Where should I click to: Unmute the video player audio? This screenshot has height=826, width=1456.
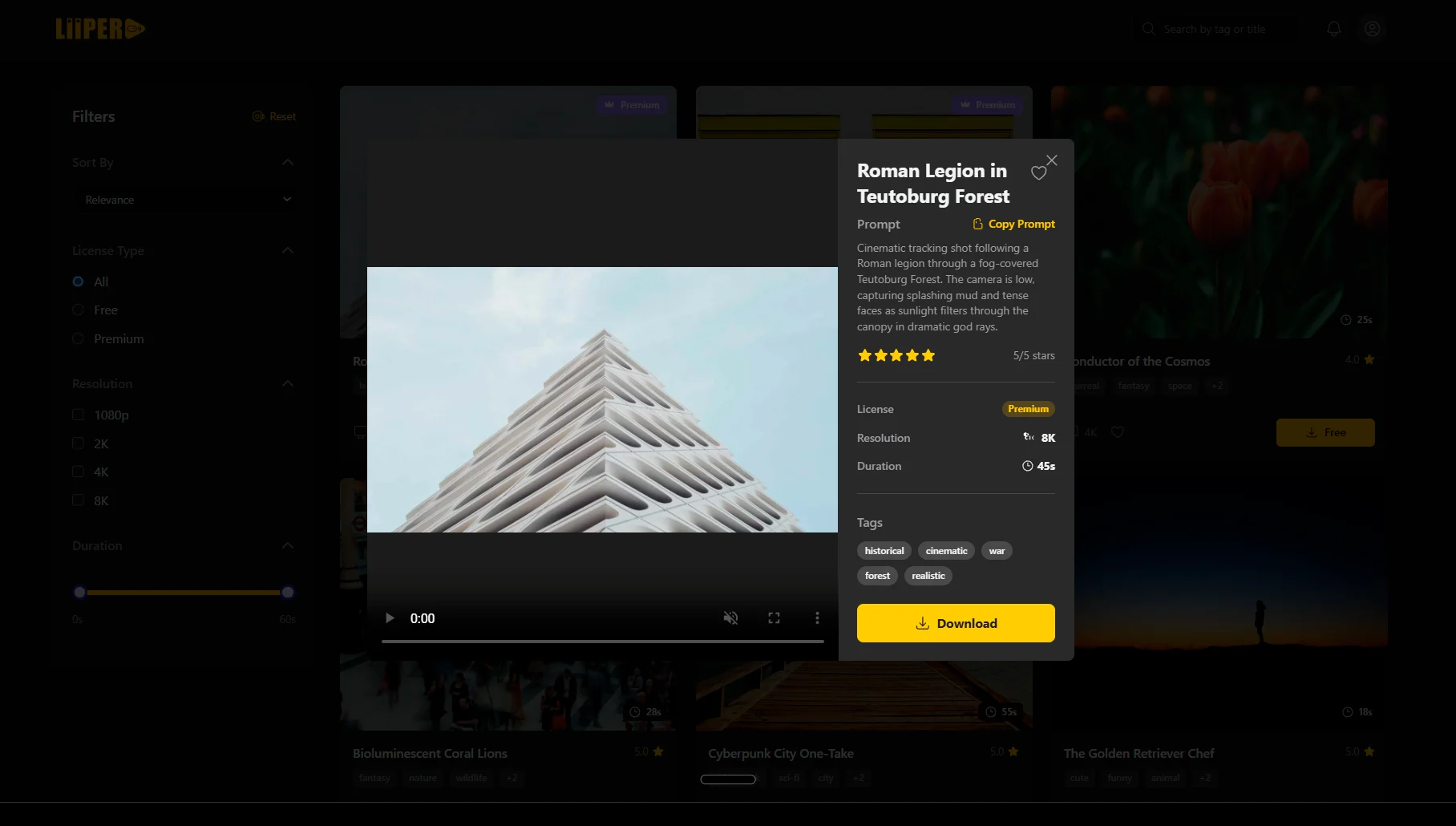coord(730,618)
